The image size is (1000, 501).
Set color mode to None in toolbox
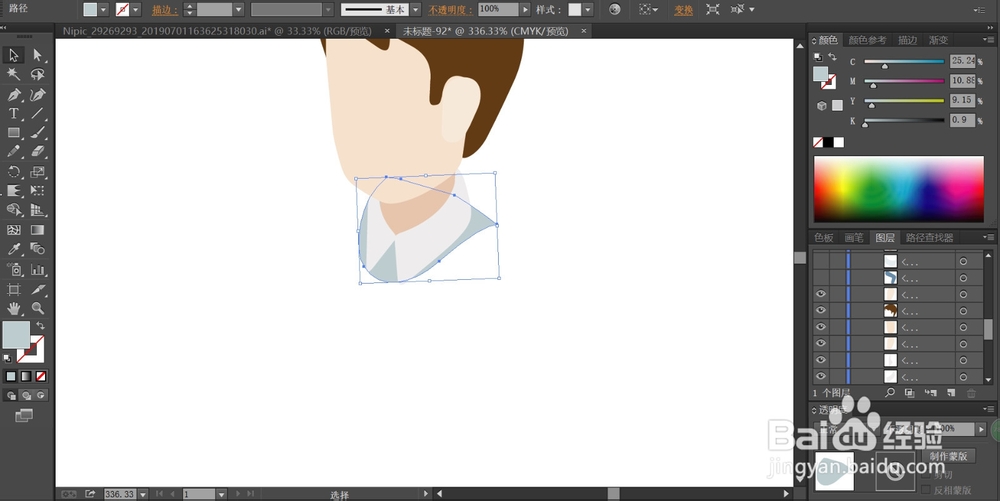41,377
